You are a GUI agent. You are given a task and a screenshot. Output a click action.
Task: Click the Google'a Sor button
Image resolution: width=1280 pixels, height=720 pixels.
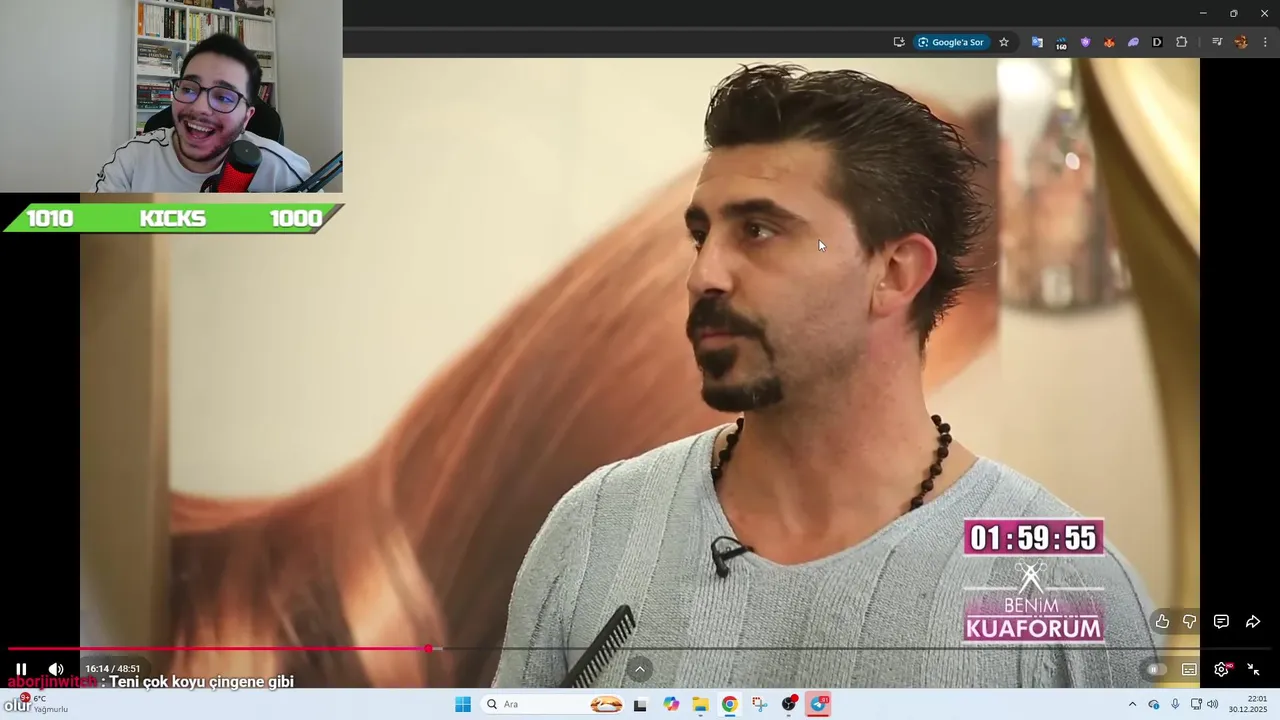951,42
